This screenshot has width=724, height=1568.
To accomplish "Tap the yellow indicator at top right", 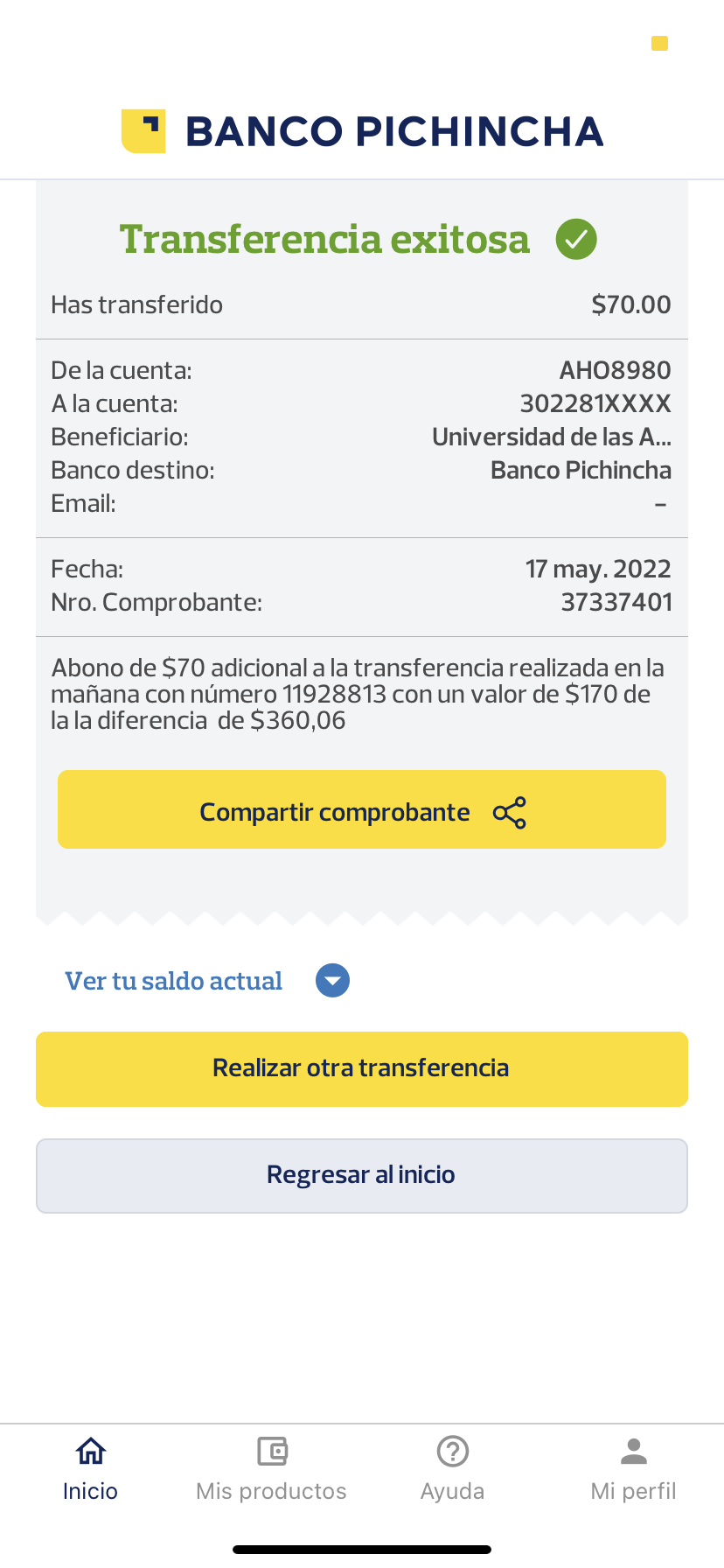I will [x=660, y=43].
